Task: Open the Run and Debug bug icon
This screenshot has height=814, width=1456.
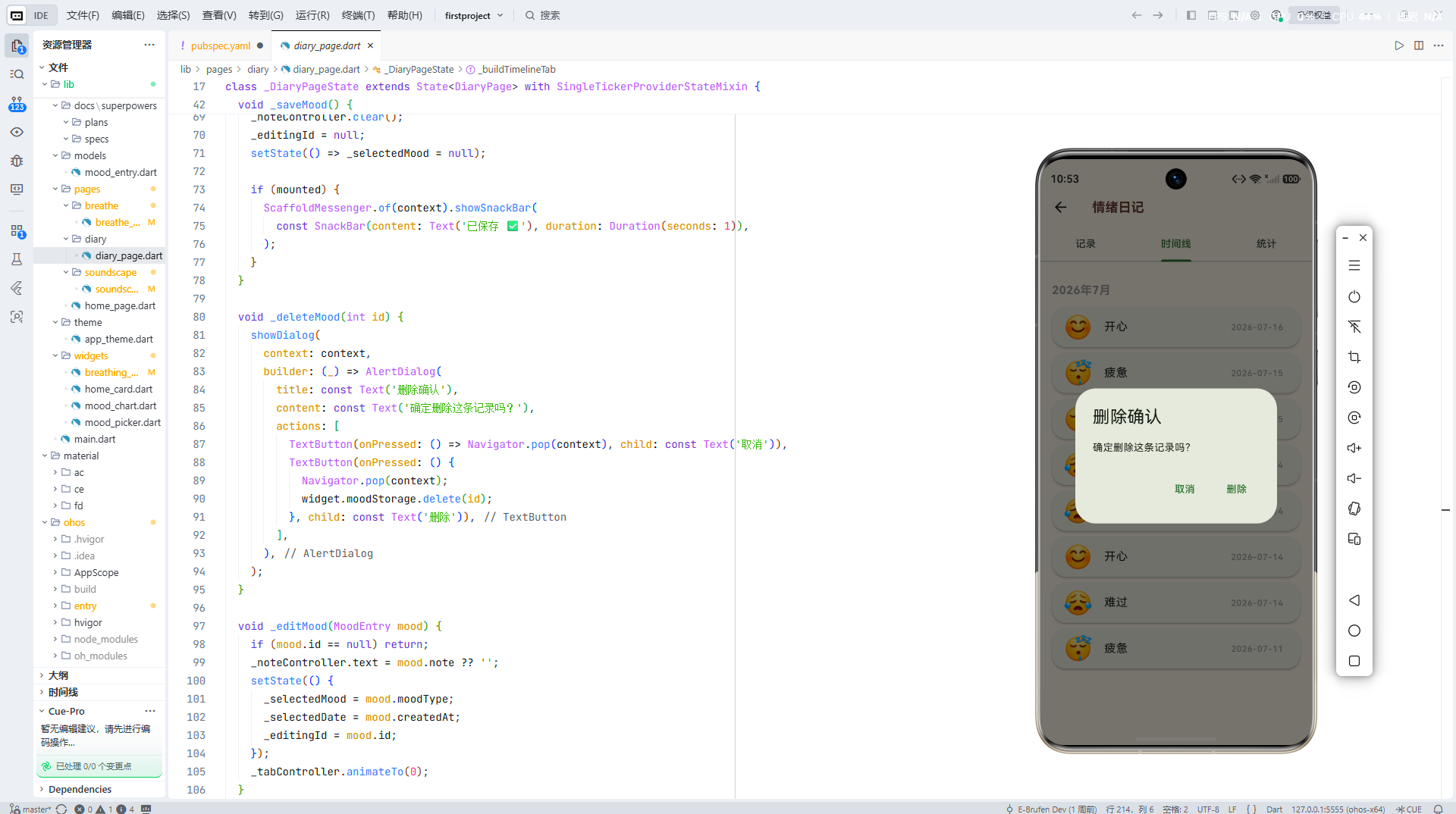Action: coord(17,161)
